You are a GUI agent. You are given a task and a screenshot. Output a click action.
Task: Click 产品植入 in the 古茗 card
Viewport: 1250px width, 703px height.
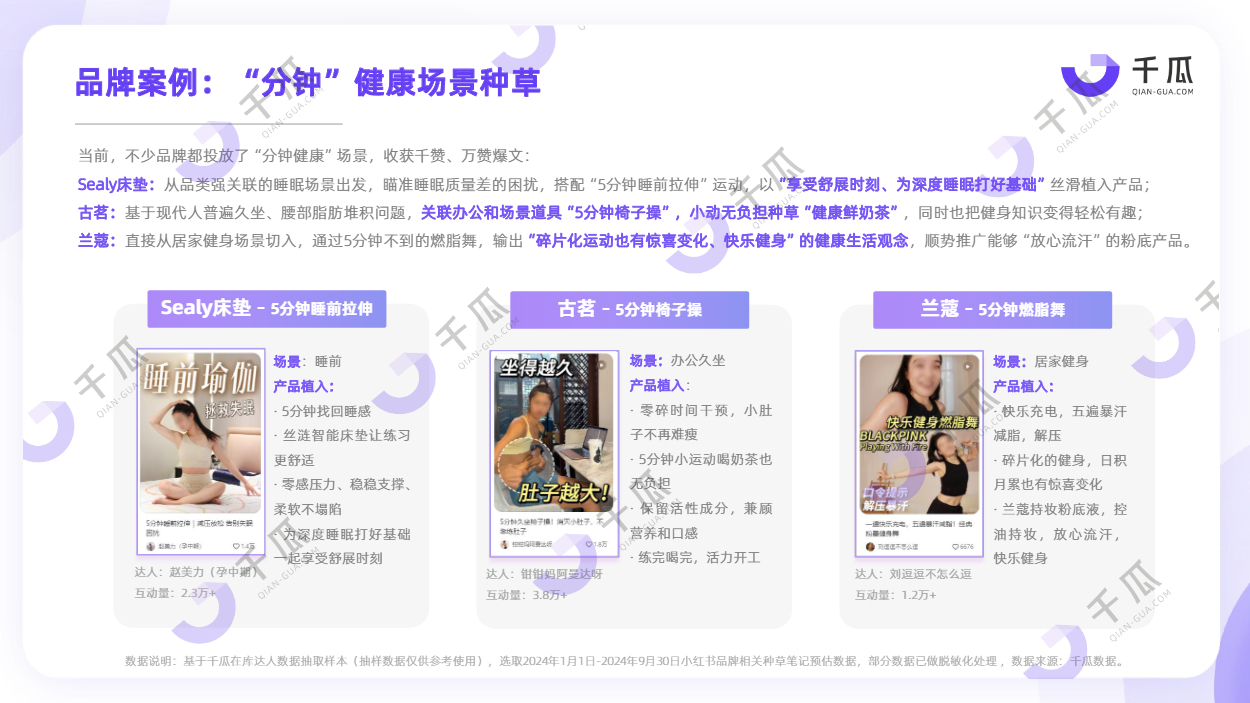point(659,385)
